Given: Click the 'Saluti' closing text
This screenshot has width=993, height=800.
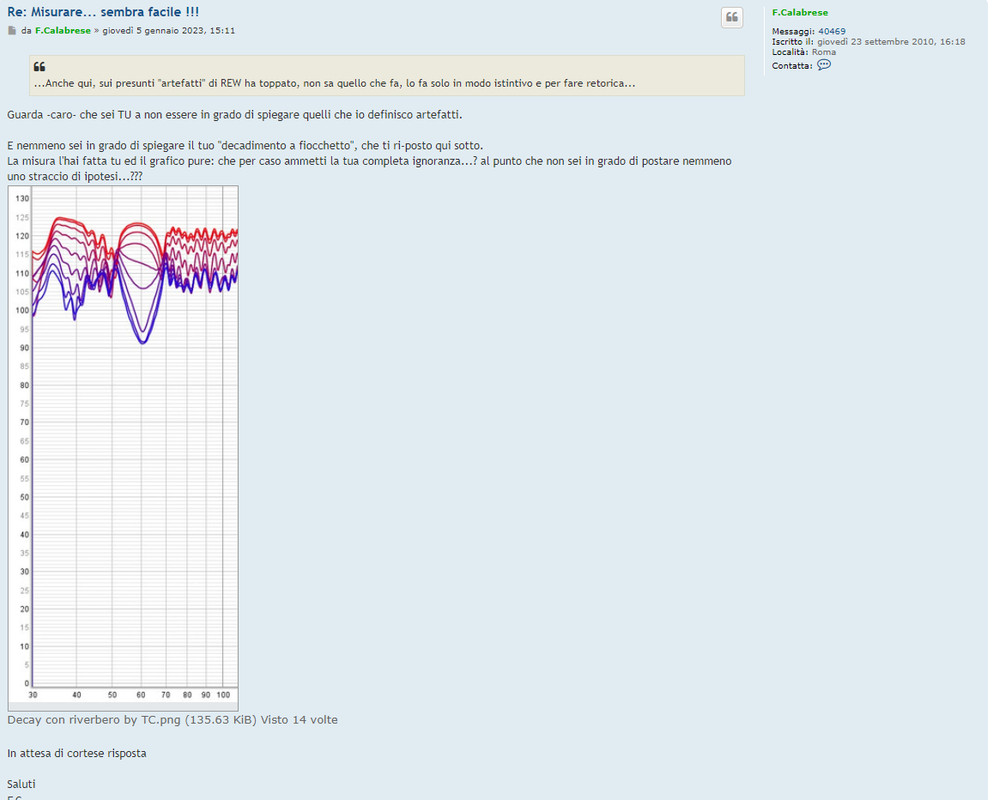Looking at the screenshot, I should [22, 784].
